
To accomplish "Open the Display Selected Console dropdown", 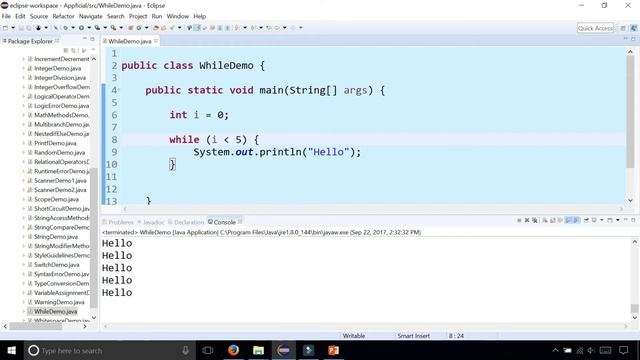I will 602,220.
